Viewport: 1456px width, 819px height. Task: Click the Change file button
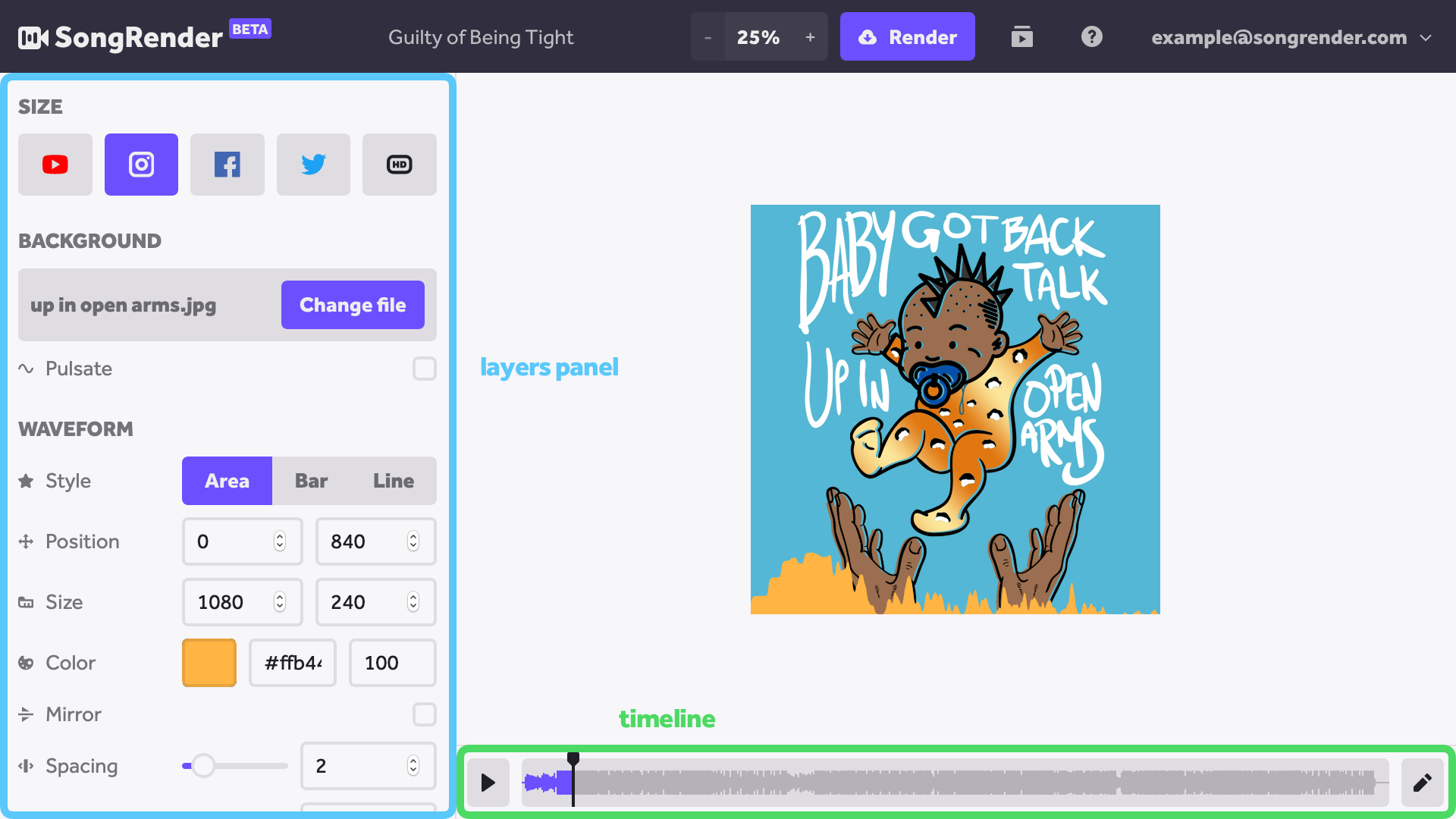pos(353,305)
